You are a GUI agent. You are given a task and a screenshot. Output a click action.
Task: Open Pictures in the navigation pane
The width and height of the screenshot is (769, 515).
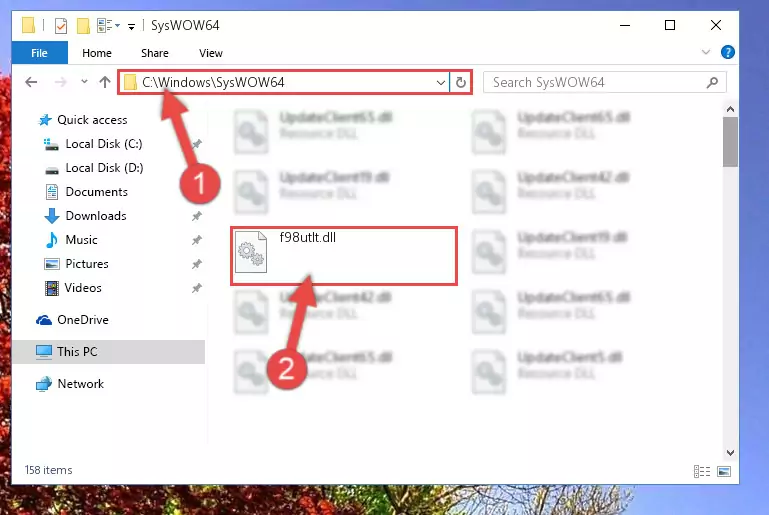[87, 264]
